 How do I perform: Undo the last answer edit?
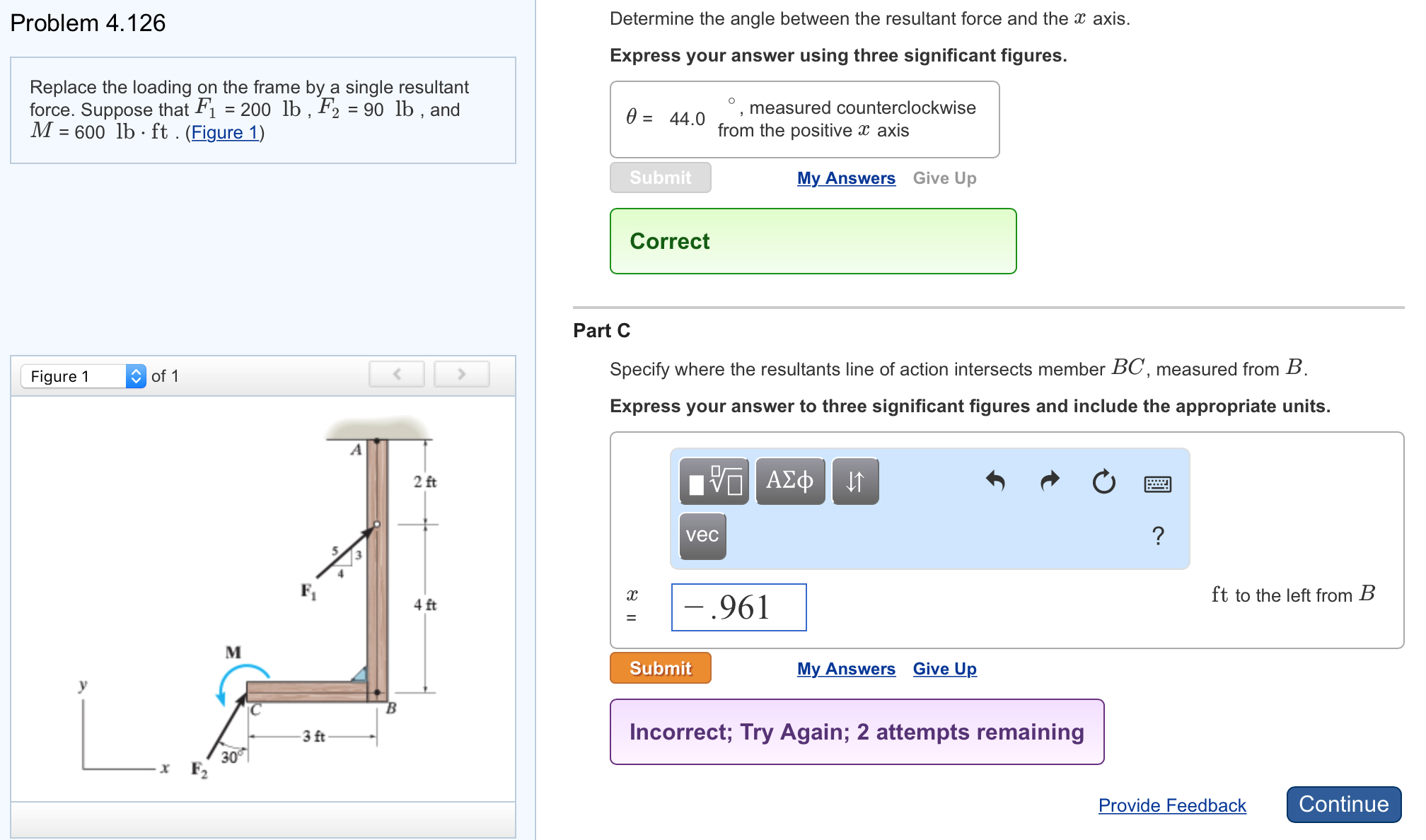click(995, 482)
